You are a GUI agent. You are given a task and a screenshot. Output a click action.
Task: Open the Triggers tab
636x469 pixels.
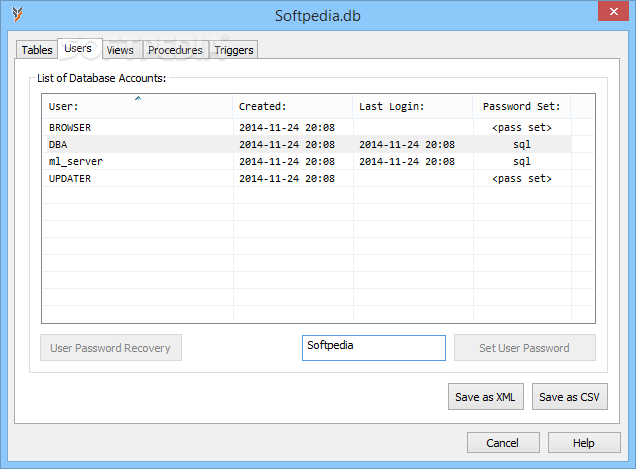pos(234,50)
